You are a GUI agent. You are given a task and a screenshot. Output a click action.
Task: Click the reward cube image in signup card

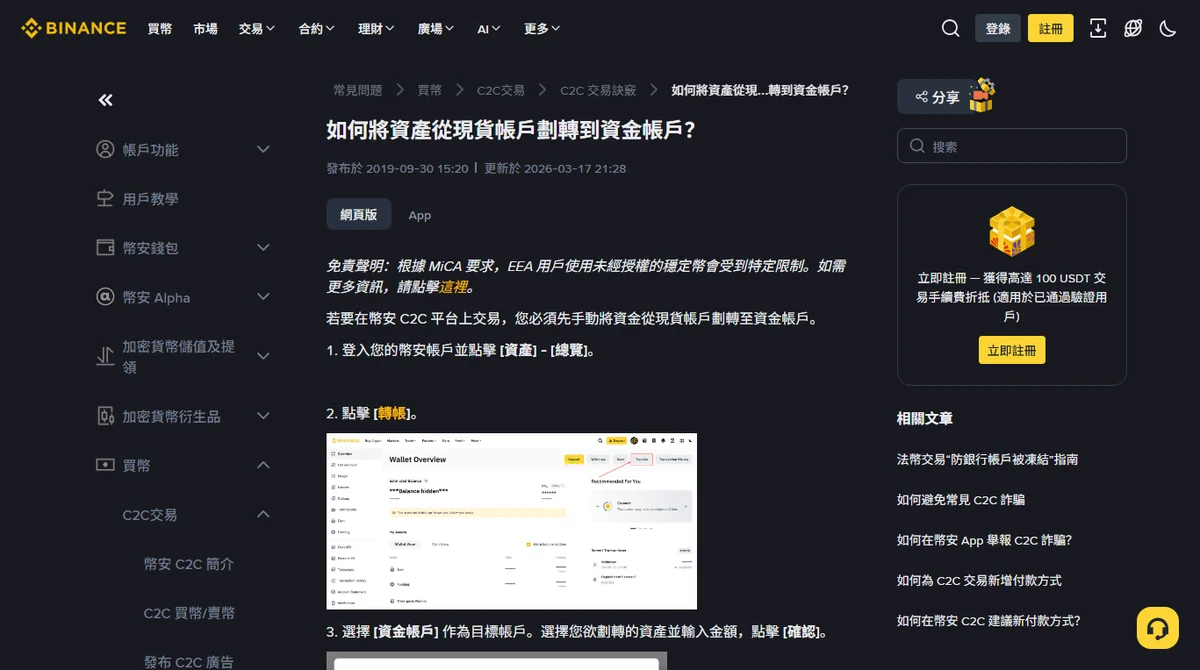point(1011,234)
